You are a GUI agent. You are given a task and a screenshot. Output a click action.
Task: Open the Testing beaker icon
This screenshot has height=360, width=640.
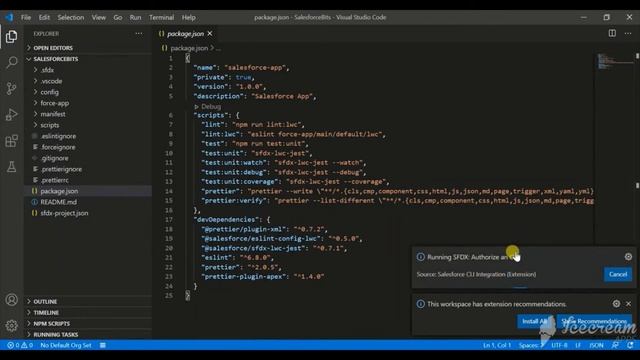(11, 167)
